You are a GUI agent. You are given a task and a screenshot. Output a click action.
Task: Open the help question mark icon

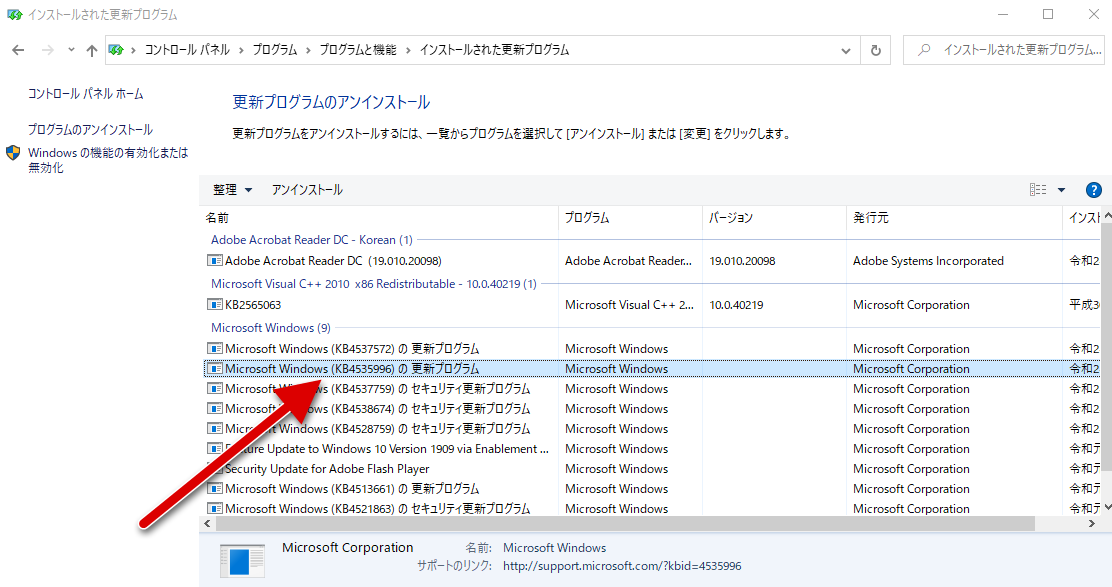pos(1094,190)
